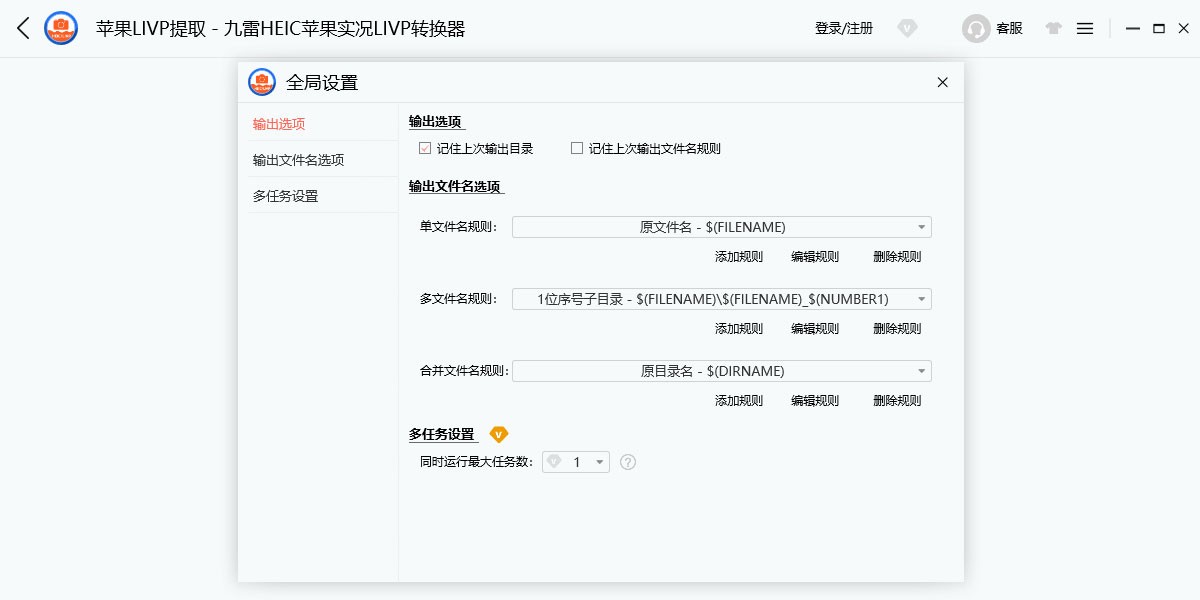1200x600 pixels.
Task: Open the hamburger main menu
Action: pos(1085,29)
